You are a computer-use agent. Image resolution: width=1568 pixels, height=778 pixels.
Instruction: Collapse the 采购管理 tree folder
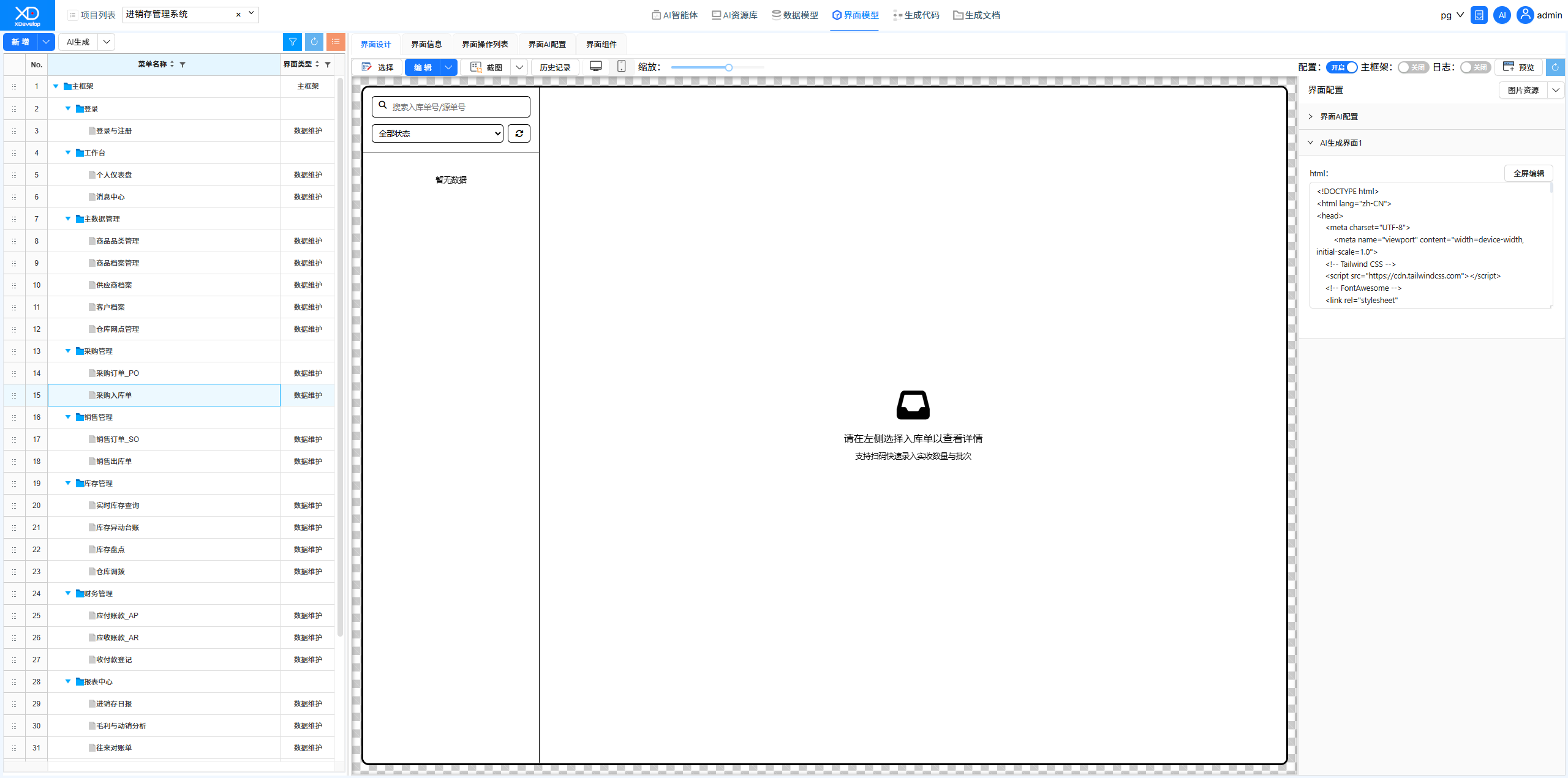[68, 351]
